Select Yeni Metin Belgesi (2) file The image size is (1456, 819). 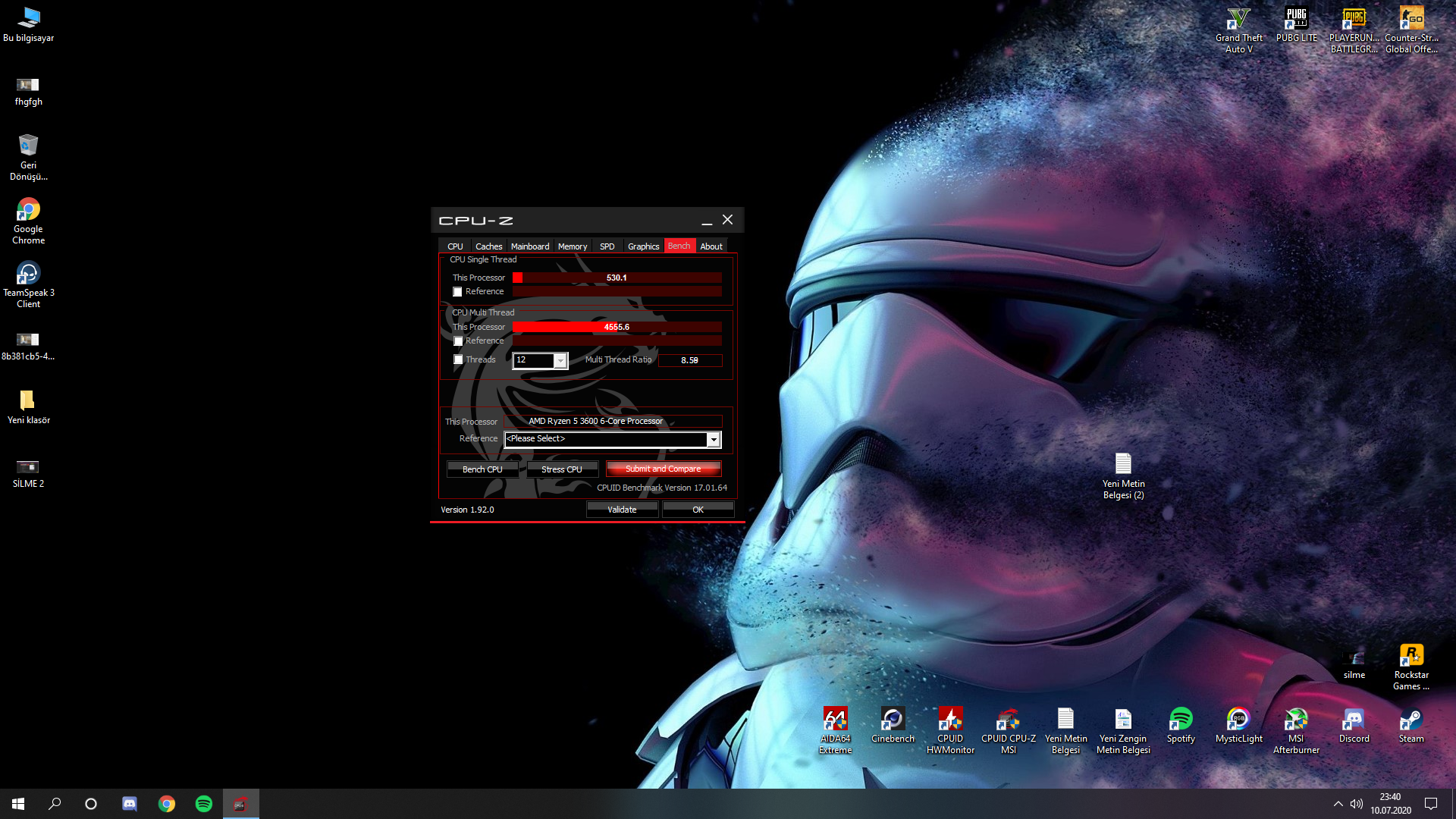pyautogui.click(x=1123, y=475)
